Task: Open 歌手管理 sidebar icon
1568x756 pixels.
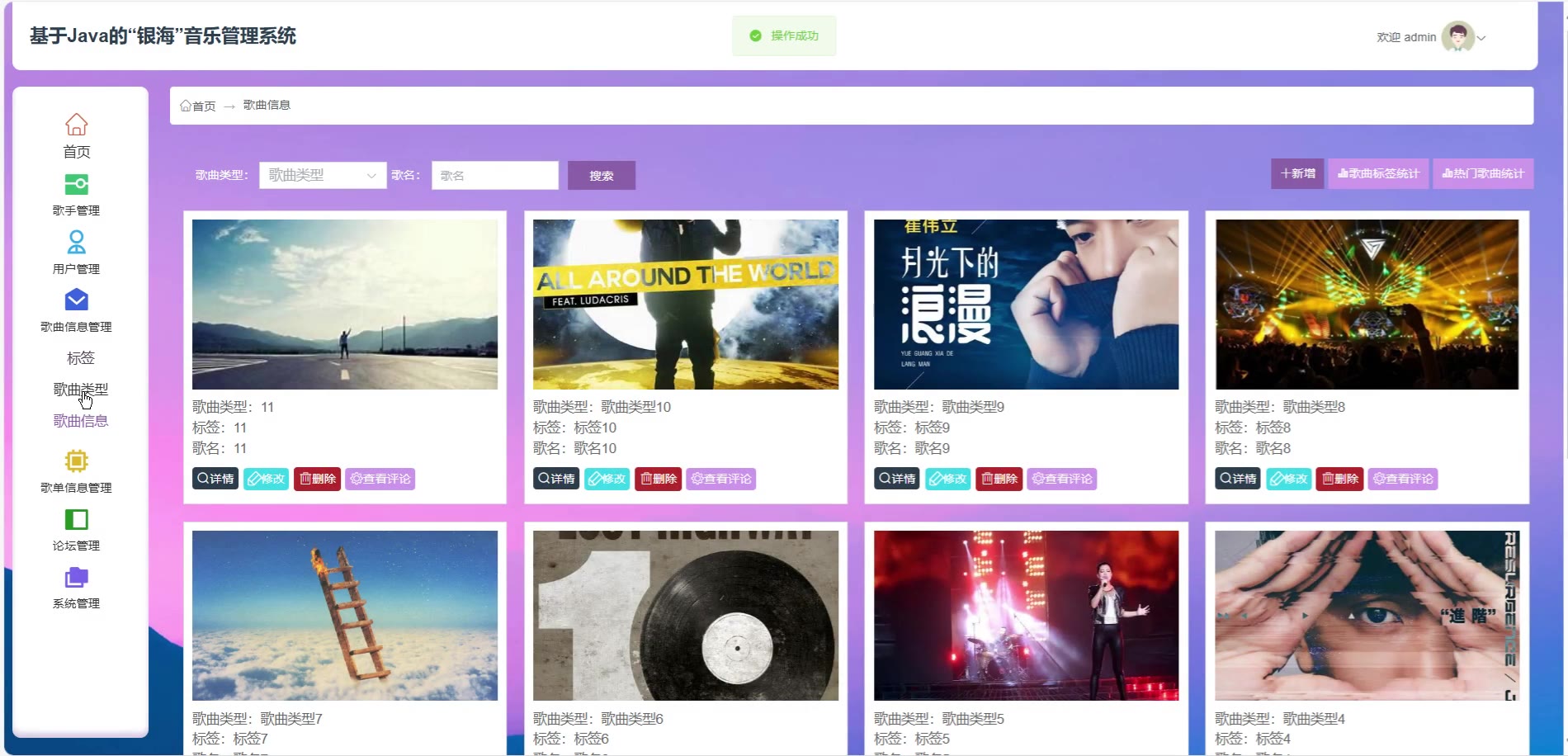Action: [x=77, y=184]
